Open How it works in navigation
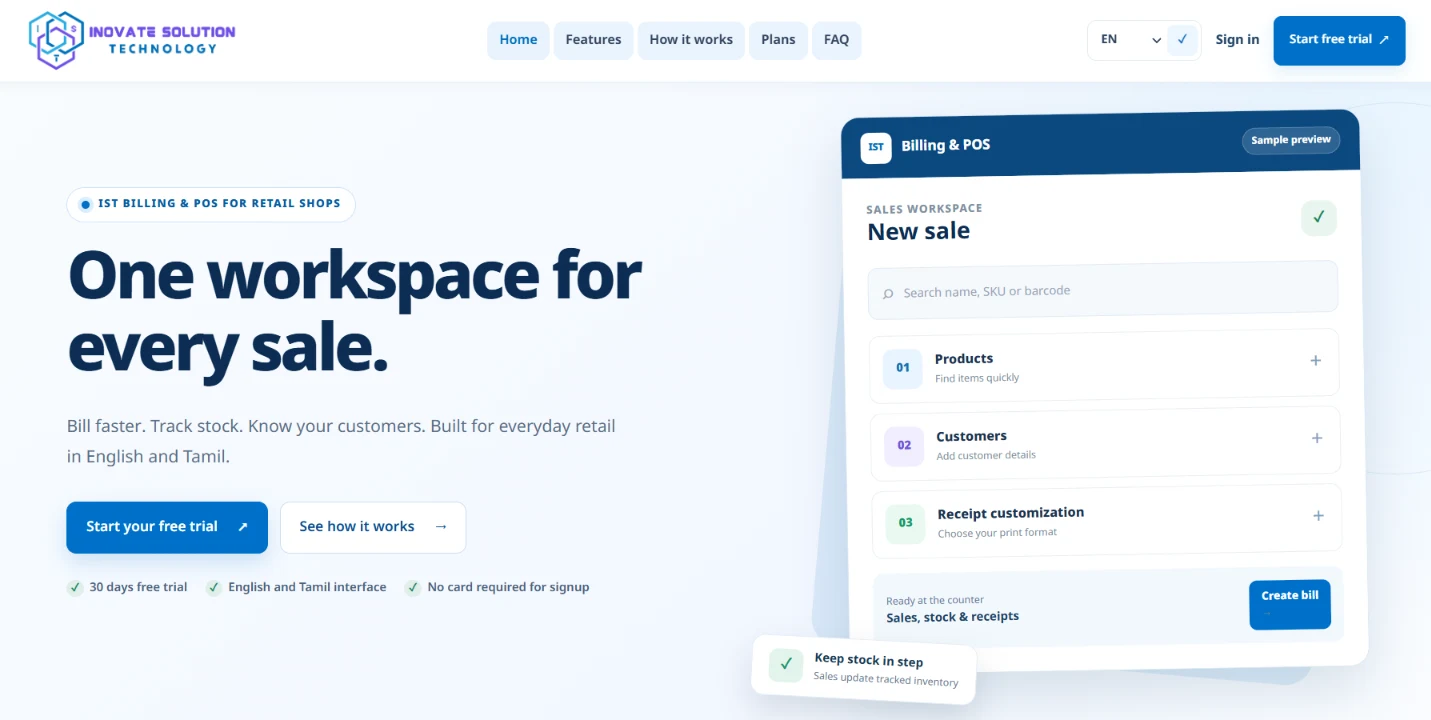1431x720 pixels. 691,40
